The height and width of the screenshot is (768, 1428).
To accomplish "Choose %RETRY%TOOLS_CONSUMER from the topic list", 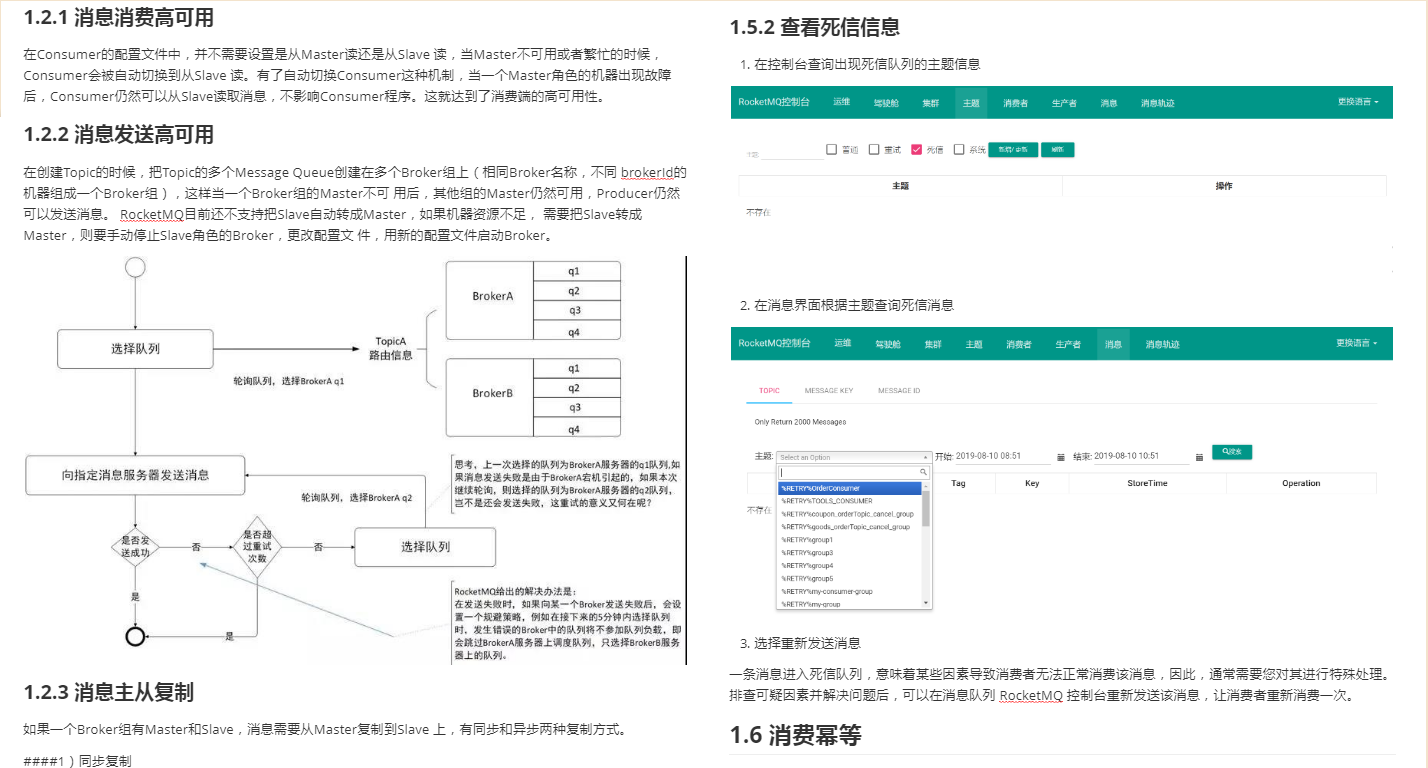I will click(849, 501).
